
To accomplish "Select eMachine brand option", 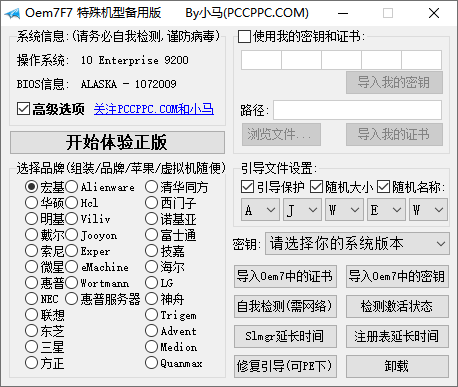I will click(71, 267).
